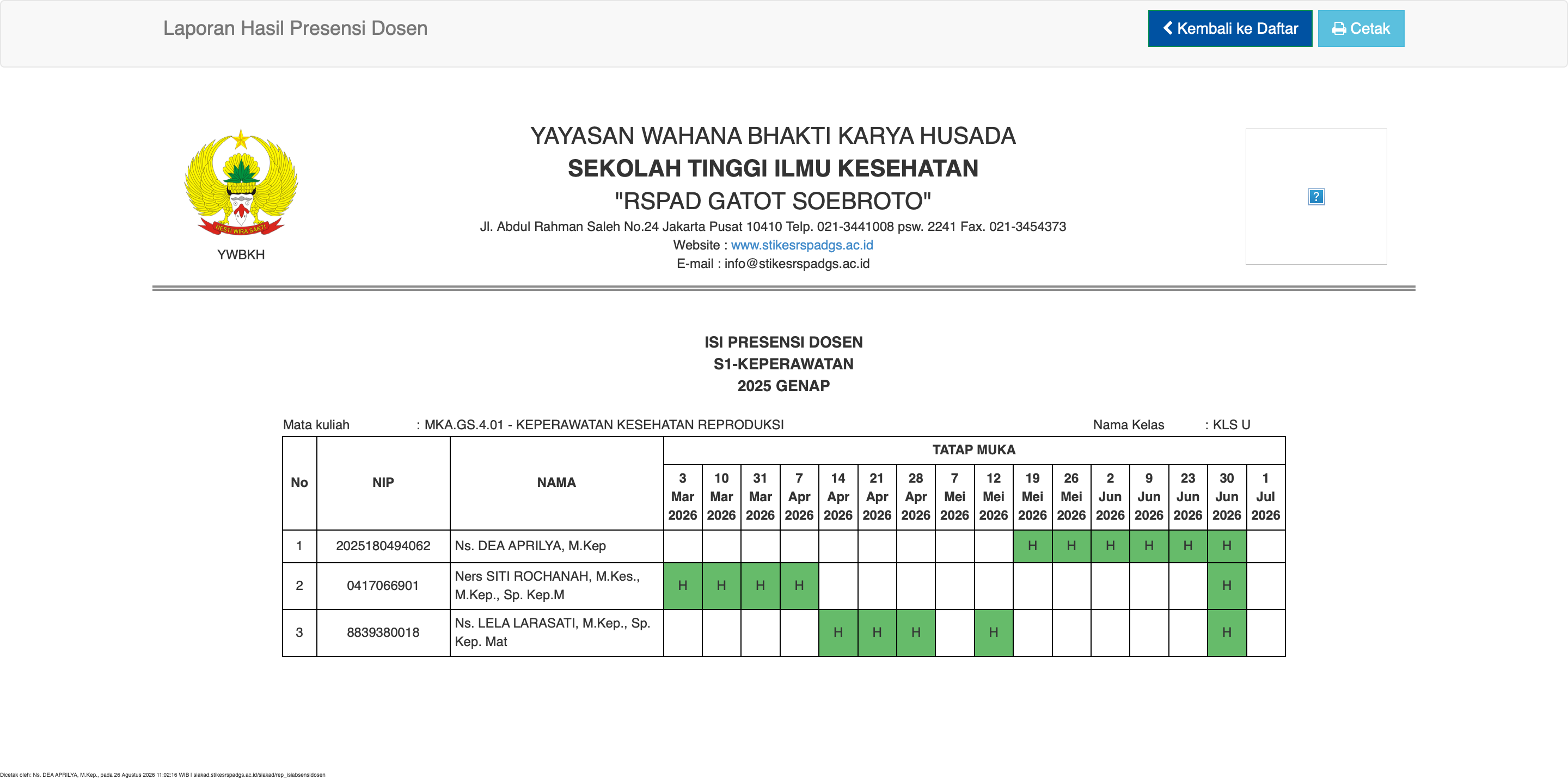Click SITI ROCHANAH's H cell for 10 Mar
Viewport: 1568px width, 779px height.
pos(721,585)
